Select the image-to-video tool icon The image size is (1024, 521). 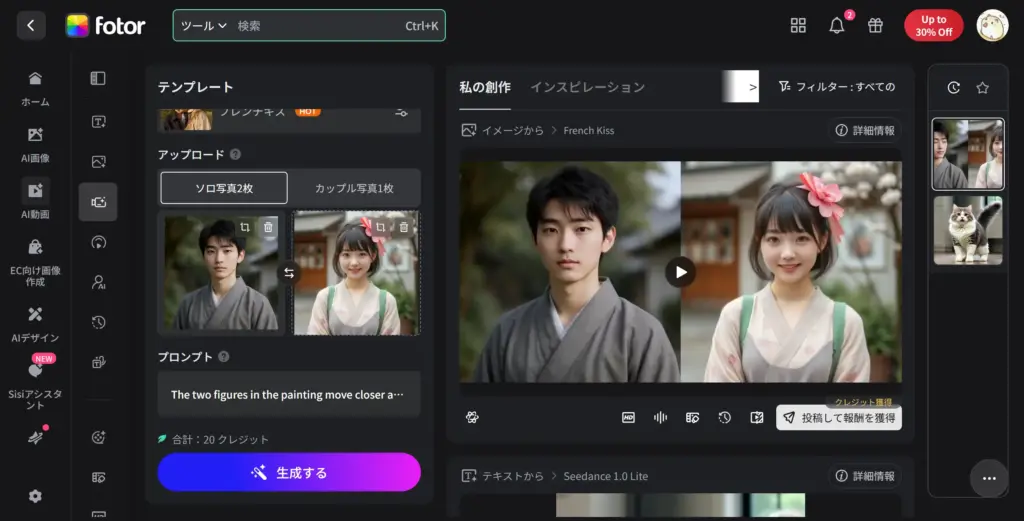coord(99,161)
